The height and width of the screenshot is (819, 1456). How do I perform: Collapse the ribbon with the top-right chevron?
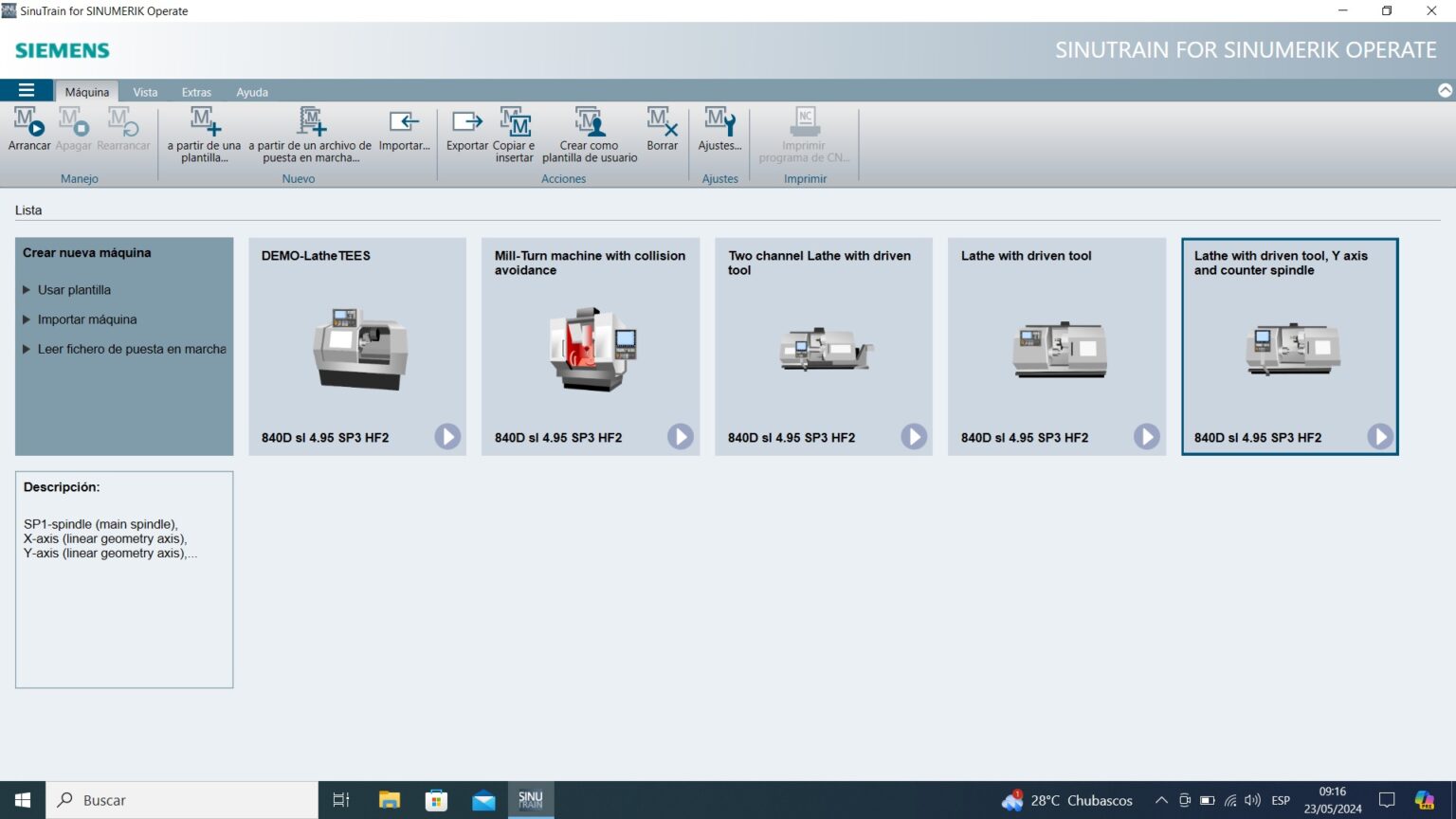(x=1443, y=91)
